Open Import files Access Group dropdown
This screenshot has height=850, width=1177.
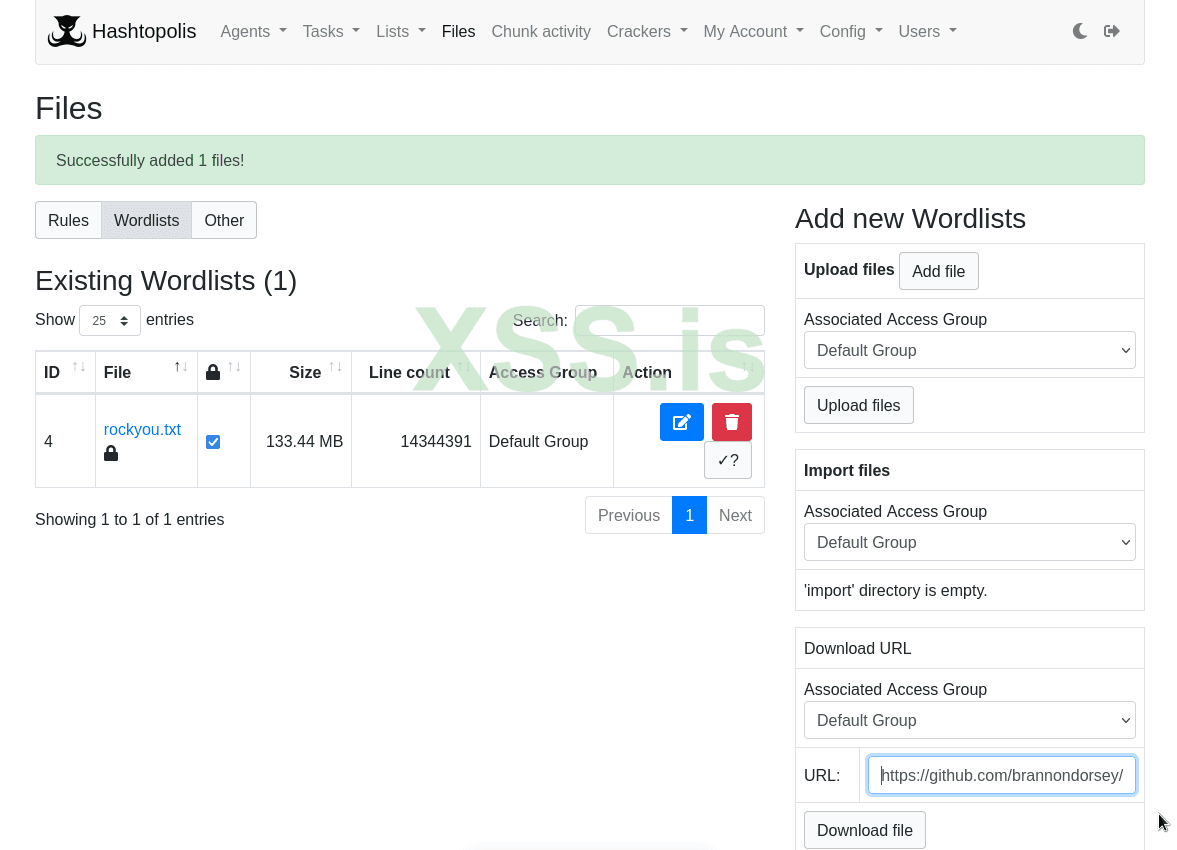pos(969,542)
